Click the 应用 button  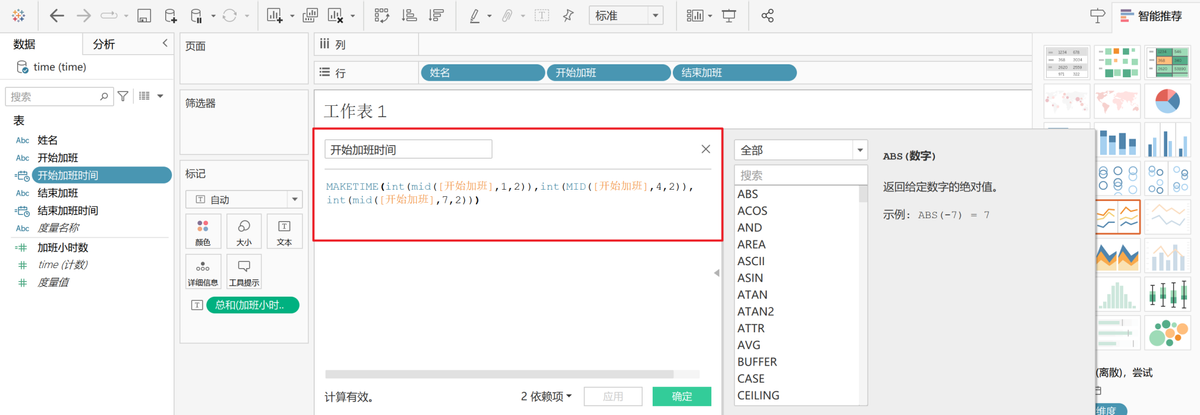point(613,397)
